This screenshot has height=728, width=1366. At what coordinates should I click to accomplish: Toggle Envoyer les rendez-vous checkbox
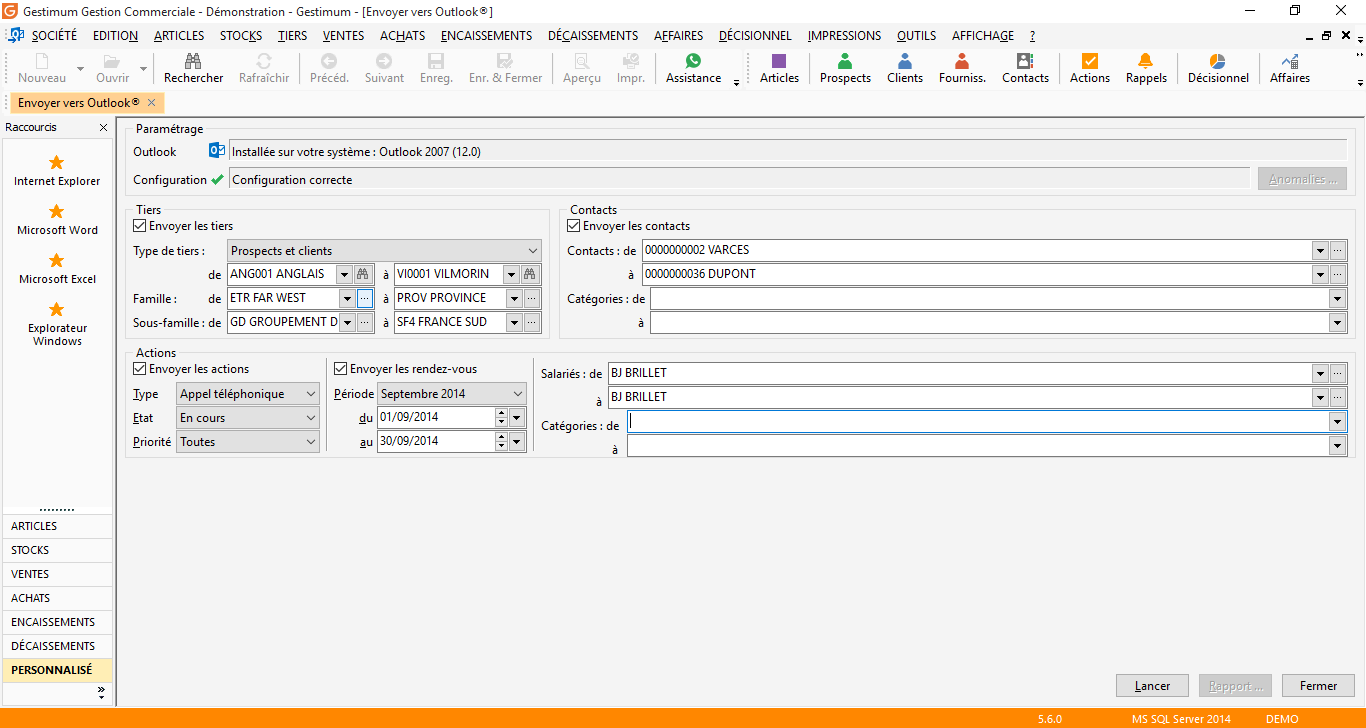341,369
